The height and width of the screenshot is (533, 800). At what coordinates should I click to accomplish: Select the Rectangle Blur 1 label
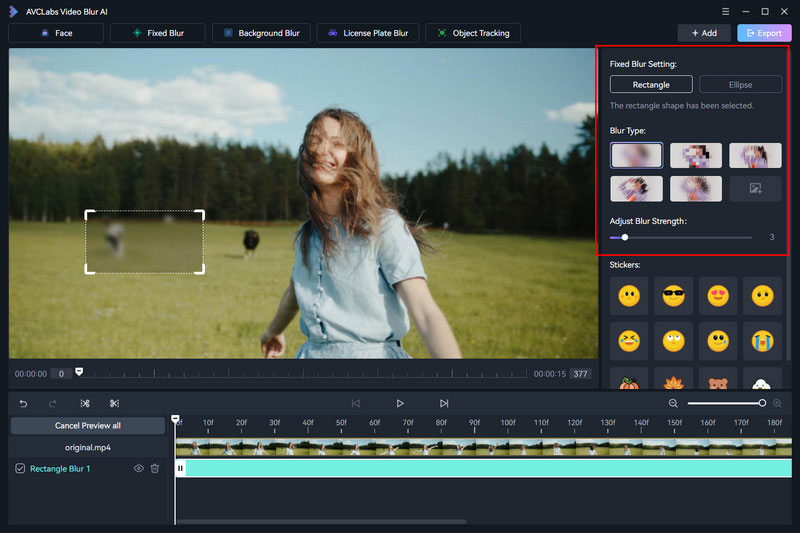pos(60,469)
